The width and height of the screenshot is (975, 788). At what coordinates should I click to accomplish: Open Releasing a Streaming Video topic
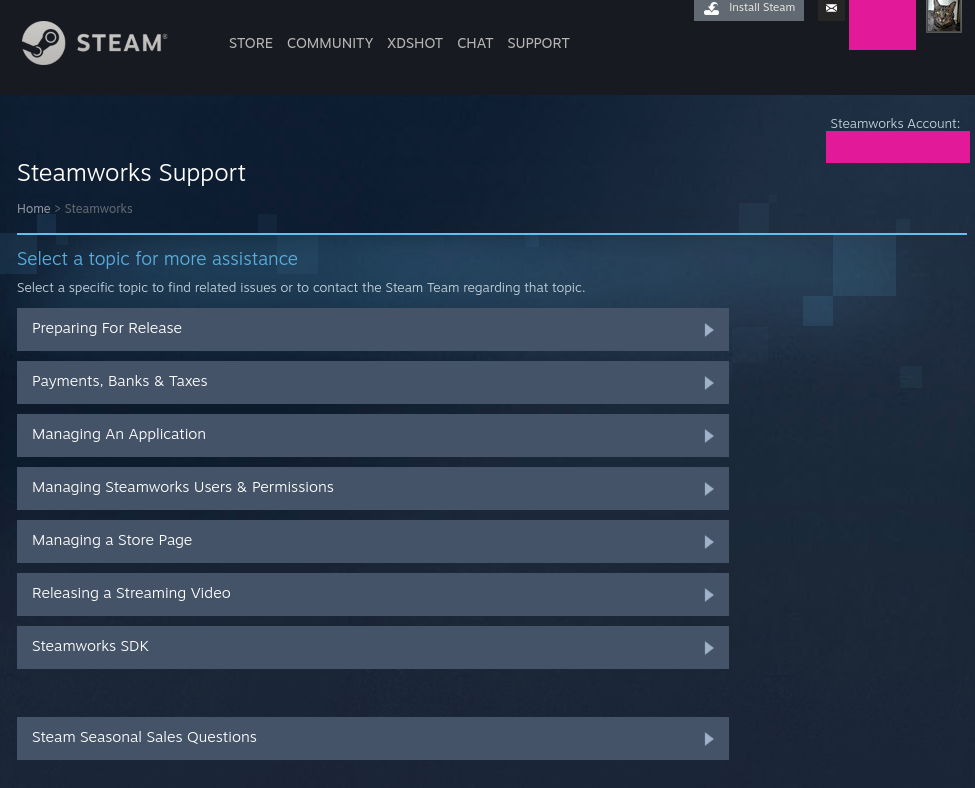tap(372, 595)
